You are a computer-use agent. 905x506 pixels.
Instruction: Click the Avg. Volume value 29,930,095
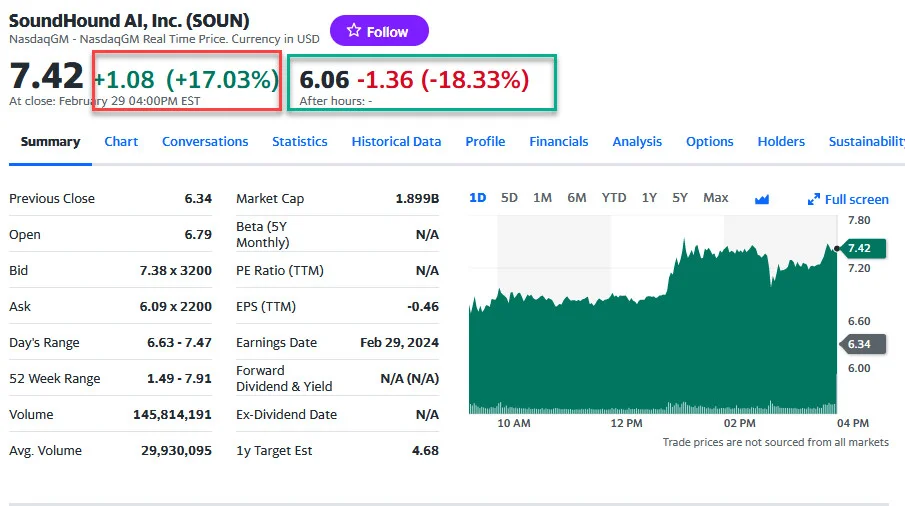[176, 451]
